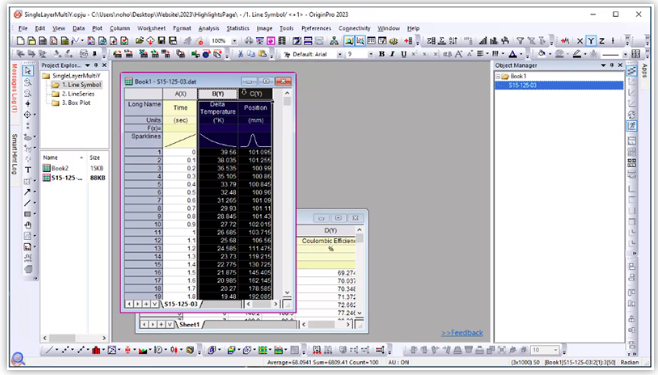
Task: Select the B(Y) column header in Book1
Action: [217, 94]
